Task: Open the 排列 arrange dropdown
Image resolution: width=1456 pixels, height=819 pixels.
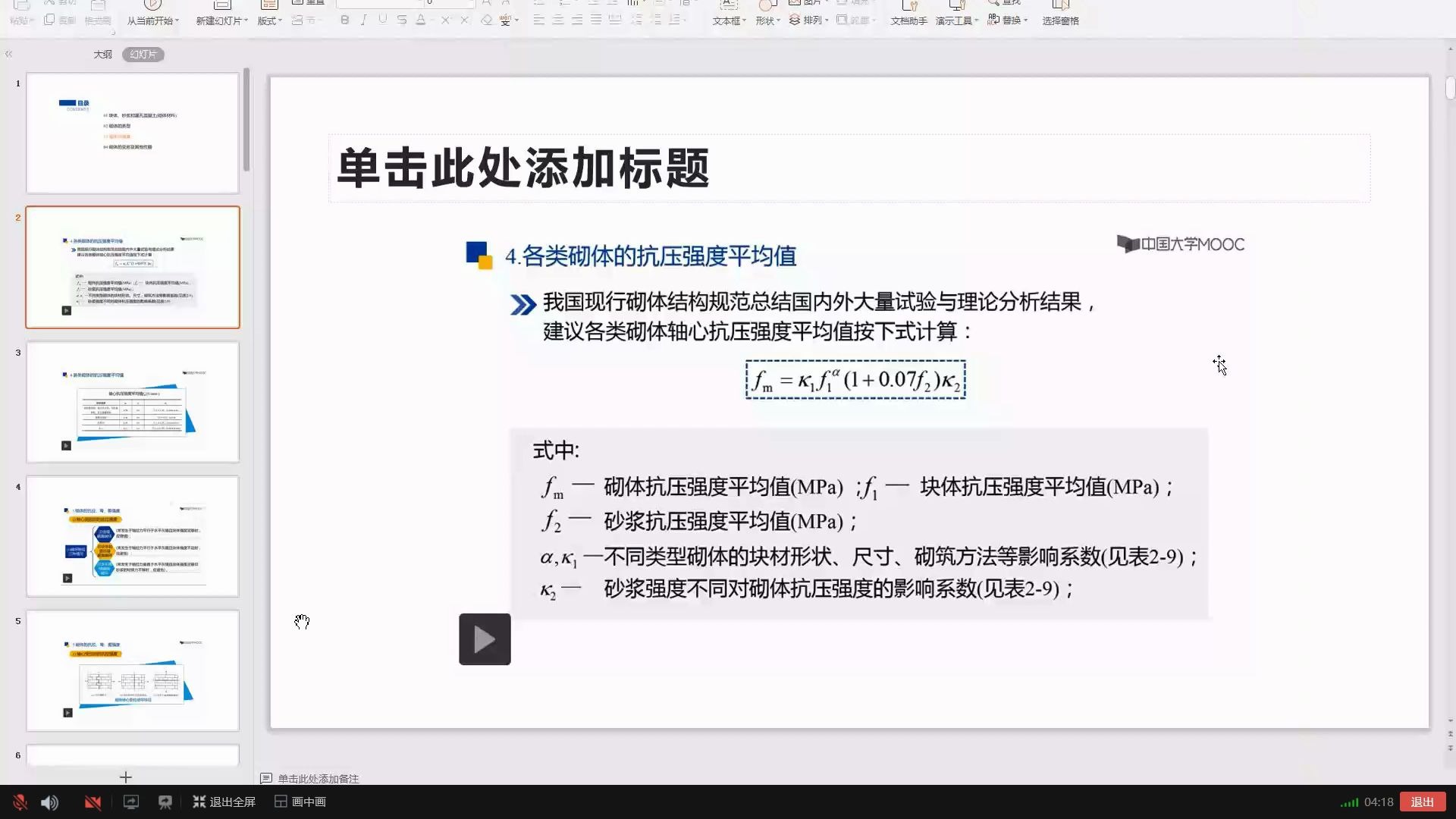Action: [x=808, y=20]
